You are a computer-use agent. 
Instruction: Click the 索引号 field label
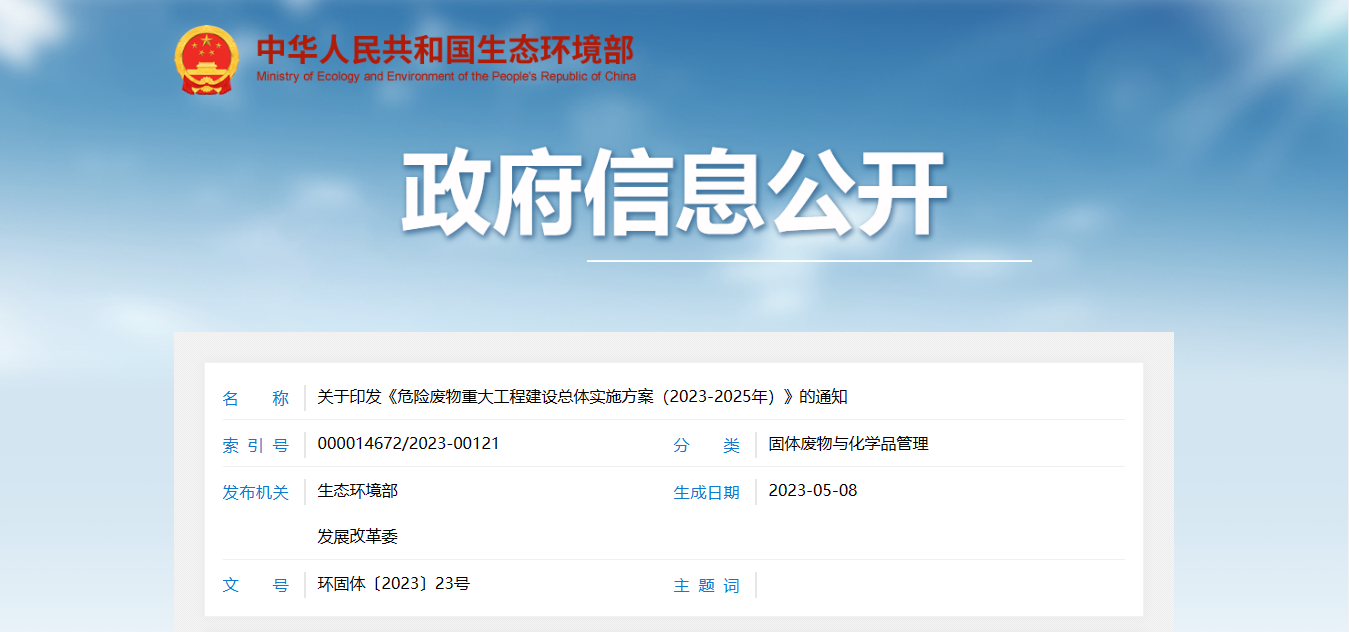[255, 446]
